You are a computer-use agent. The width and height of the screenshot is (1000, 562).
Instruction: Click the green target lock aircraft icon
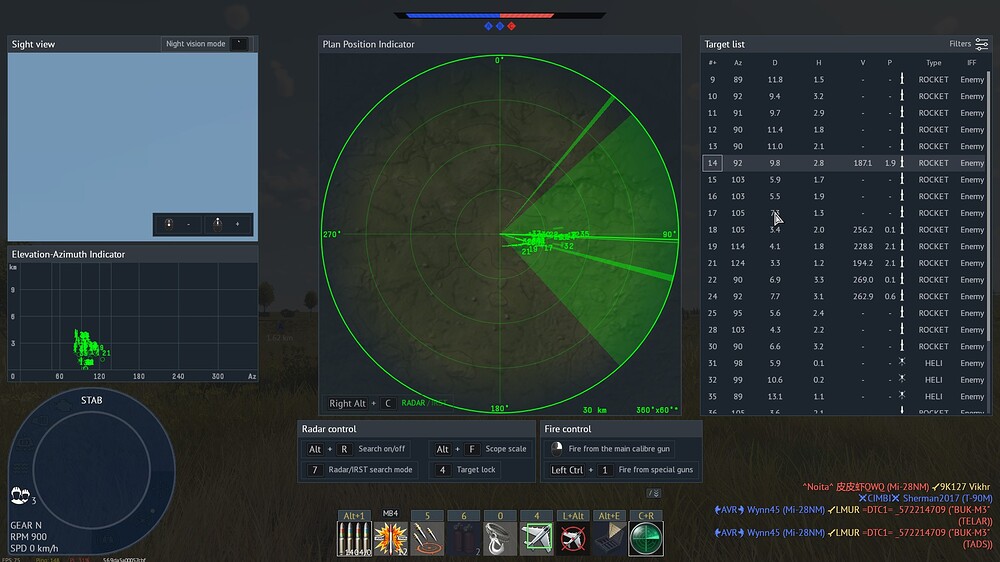[x=536, y=538]
